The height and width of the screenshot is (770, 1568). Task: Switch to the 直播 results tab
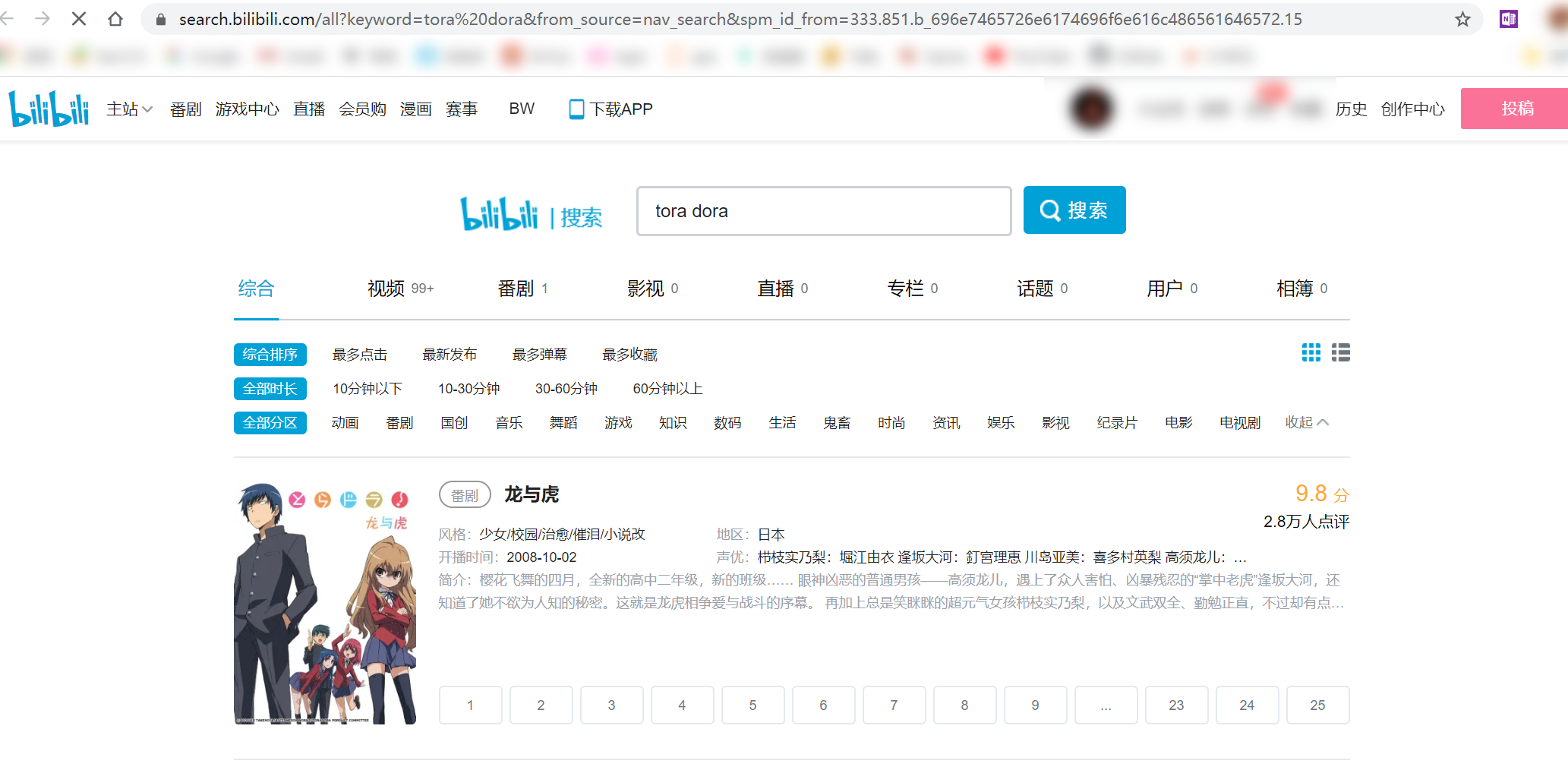[x=782, y=289]
